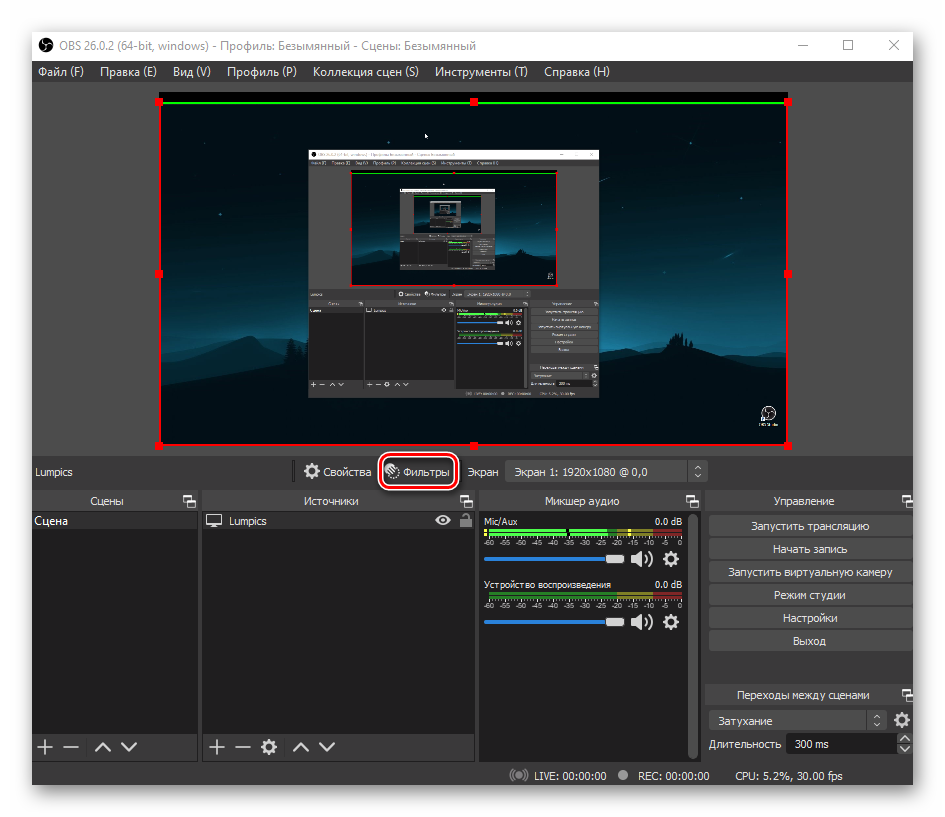Screen dimensions: 945x817
Task: Open transition properties gear next to Затухание
Action: click(902, 720)
